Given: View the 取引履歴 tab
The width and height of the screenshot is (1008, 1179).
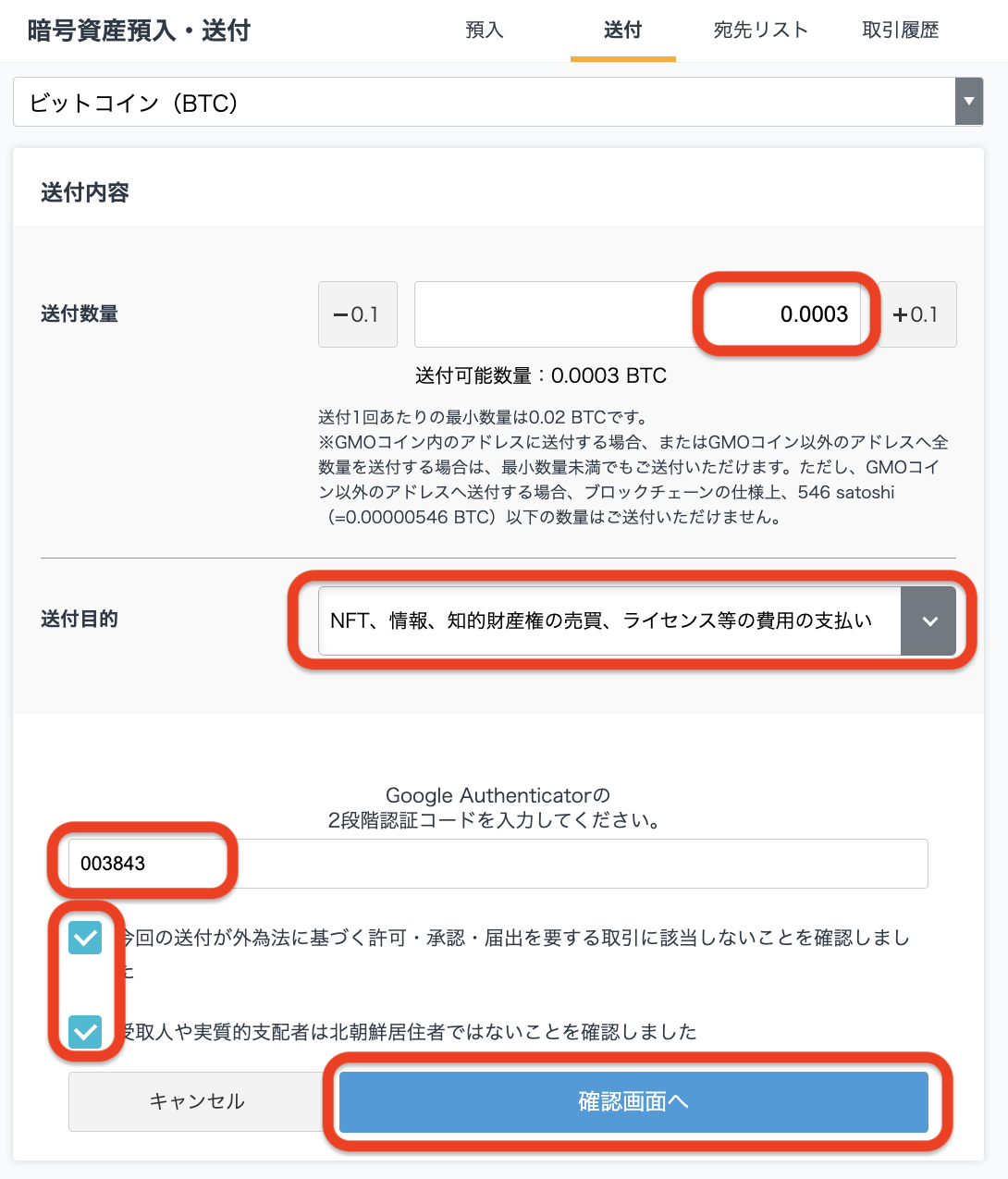Looking at the screenshot, I should 900,31.
